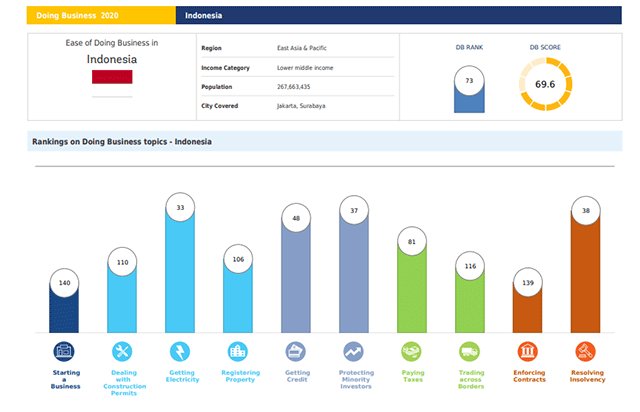Image resolution: width=640 pixels, height=412 pixels.
Task: Click the Paying Taxes money icon
Action: [411, 352]
